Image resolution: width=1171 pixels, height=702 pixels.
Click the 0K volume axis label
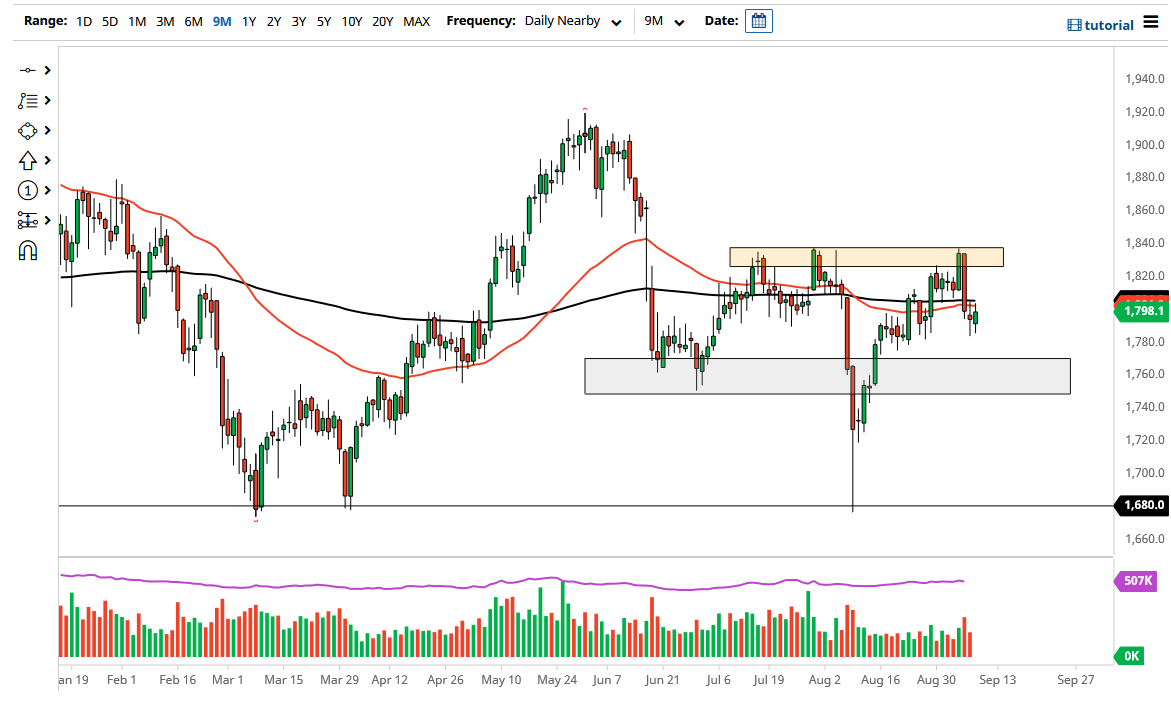pyautogui.click(x=1130, y=656)
